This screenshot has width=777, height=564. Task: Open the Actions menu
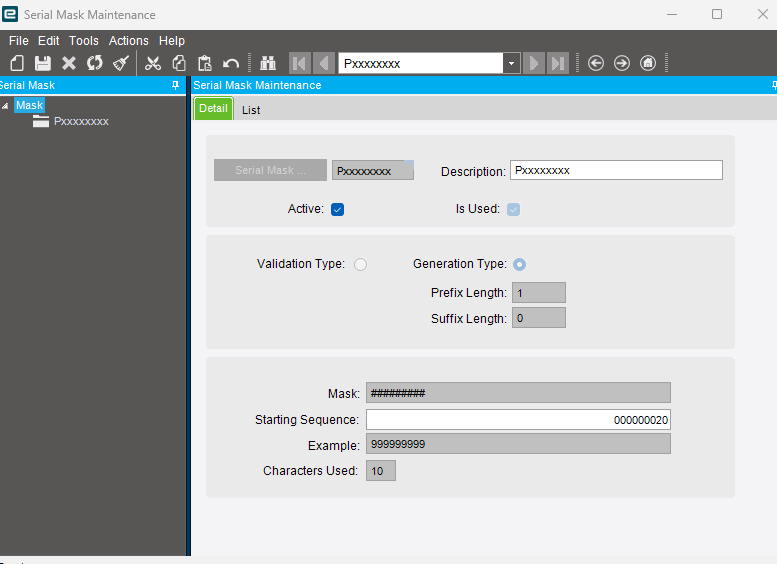point(128,41)
